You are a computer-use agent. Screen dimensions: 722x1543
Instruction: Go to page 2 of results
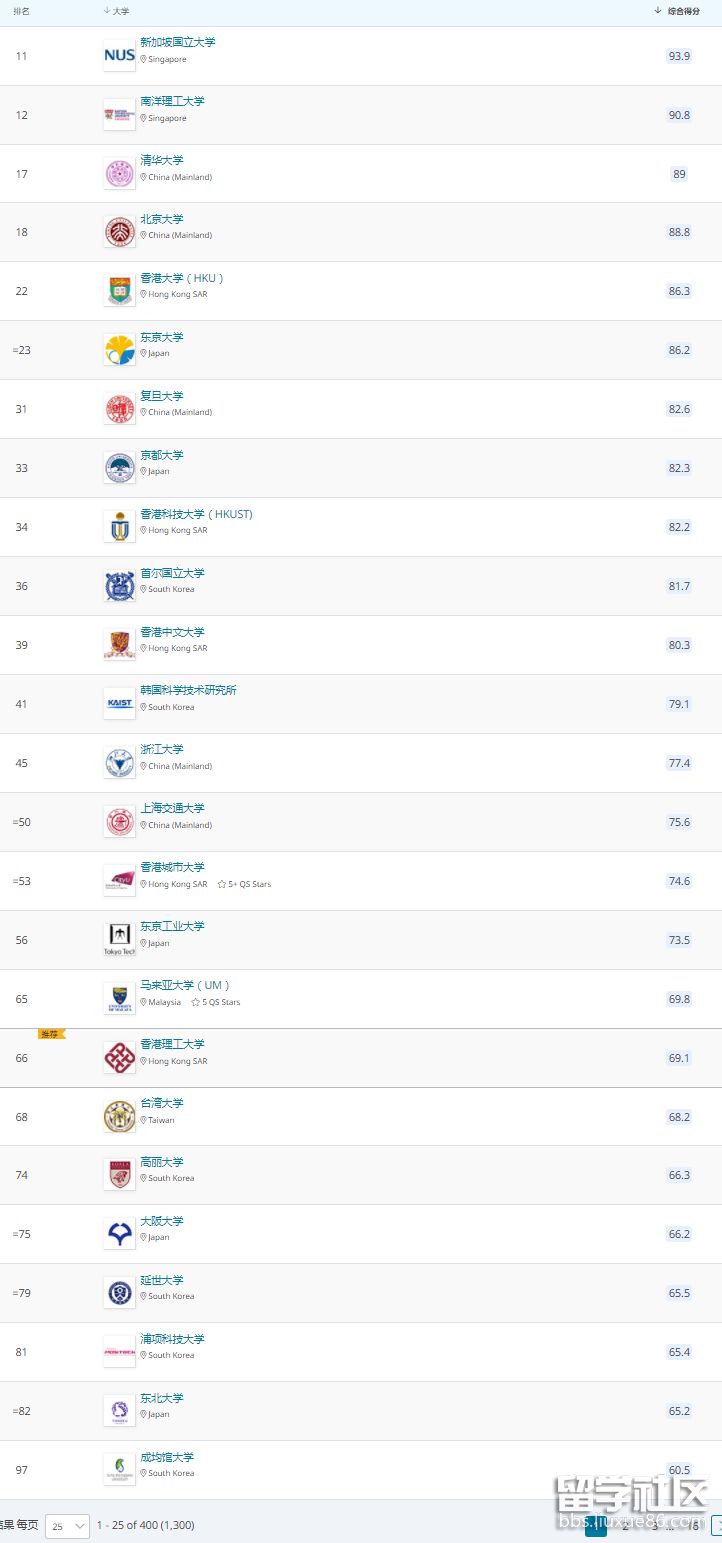(626, 1526)
